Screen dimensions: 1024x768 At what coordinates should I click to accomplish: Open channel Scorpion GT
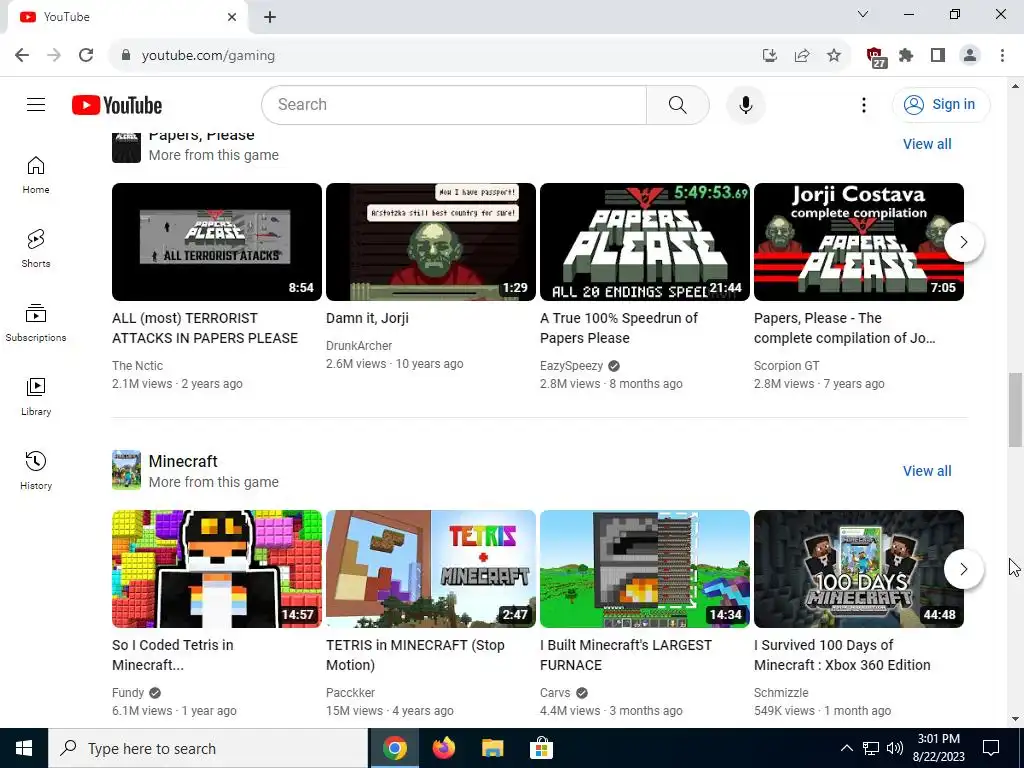point(786,366)
